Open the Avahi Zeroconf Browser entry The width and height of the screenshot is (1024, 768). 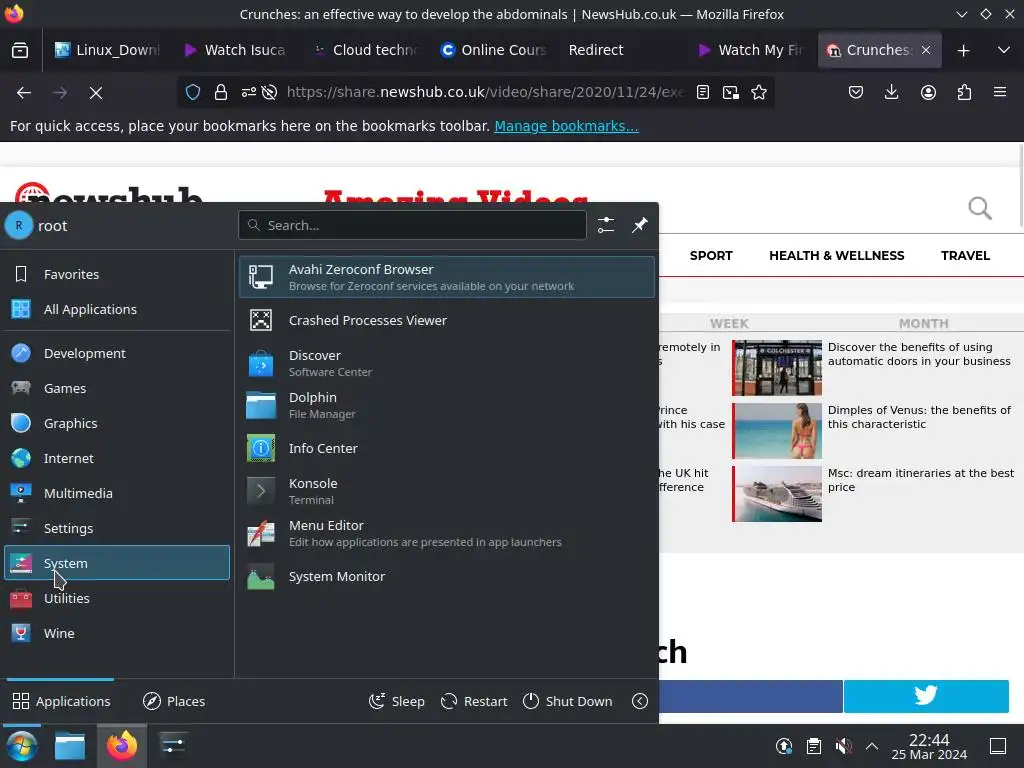(x=447, y=277)
